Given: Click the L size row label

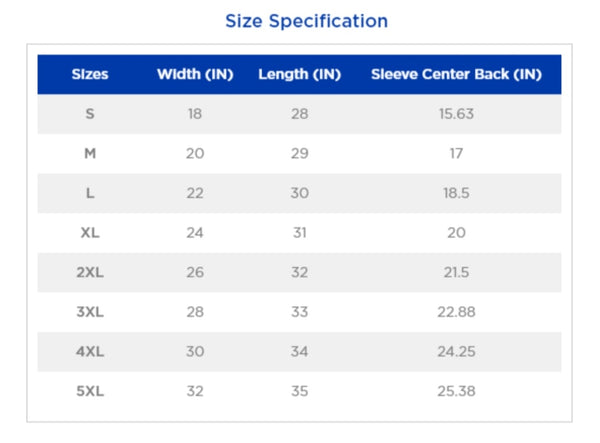Looking at the screenshot, I should tap(90, 193).
